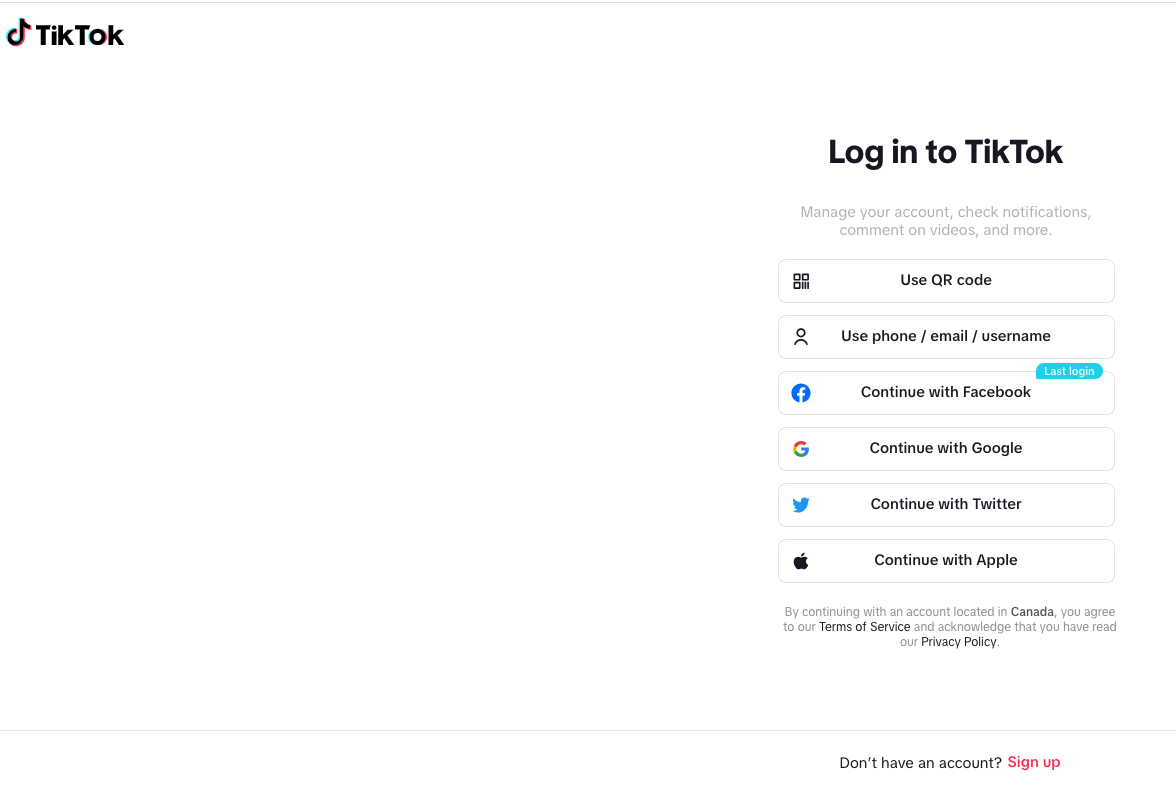Click the TikTok wordmark text in header
The image size is (1176, 794).
point(80,36)
